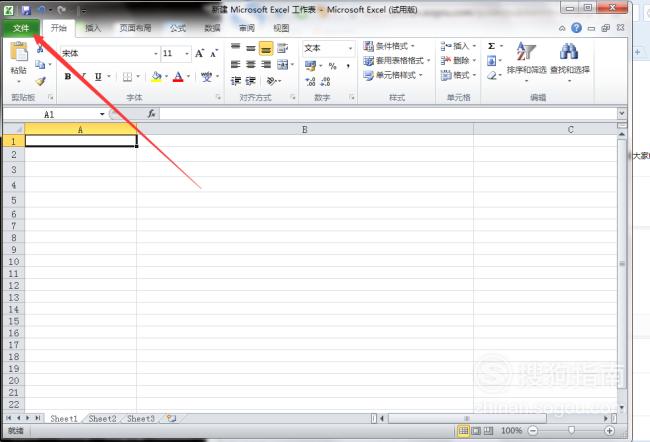Toggle Underline formatting
This screenshot has height=442, width=650.
pos(98,76)
